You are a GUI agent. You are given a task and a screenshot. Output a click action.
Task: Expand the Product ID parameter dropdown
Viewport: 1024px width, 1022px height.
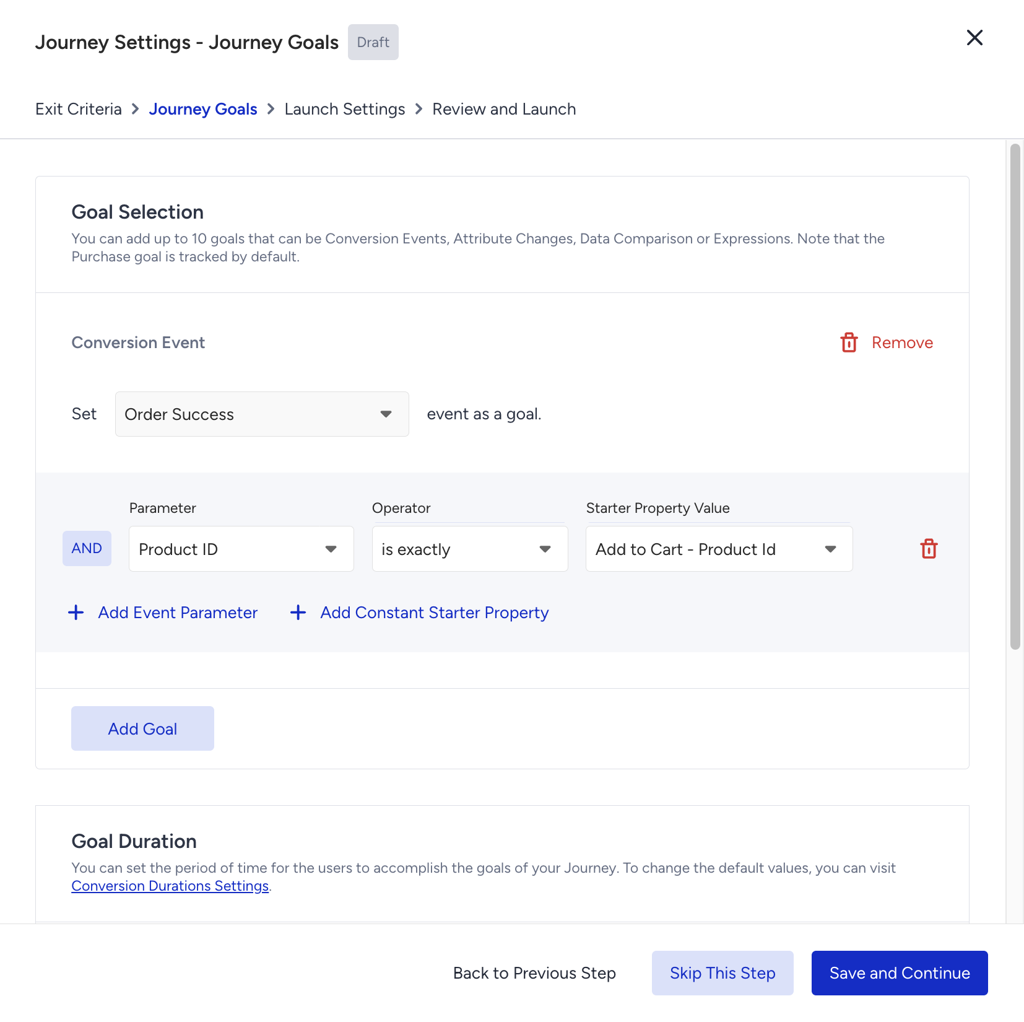click(241, 549)
